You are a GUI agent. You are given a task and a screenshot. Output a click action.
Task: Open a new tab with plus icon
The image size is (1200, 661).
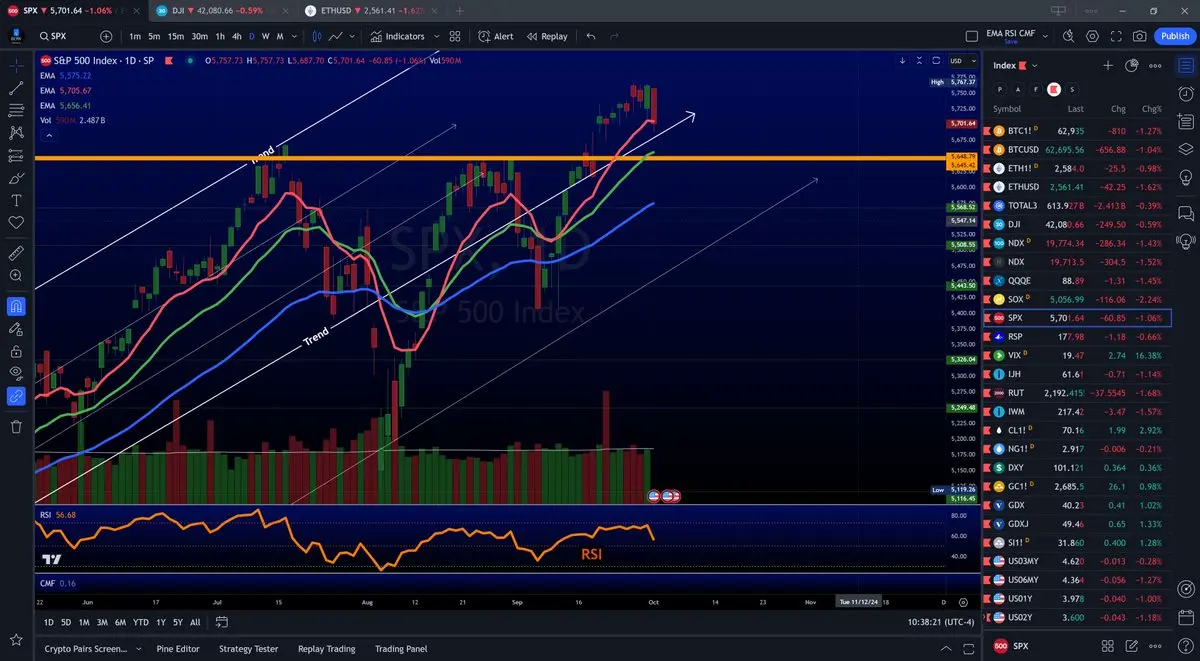pos(459,10)
